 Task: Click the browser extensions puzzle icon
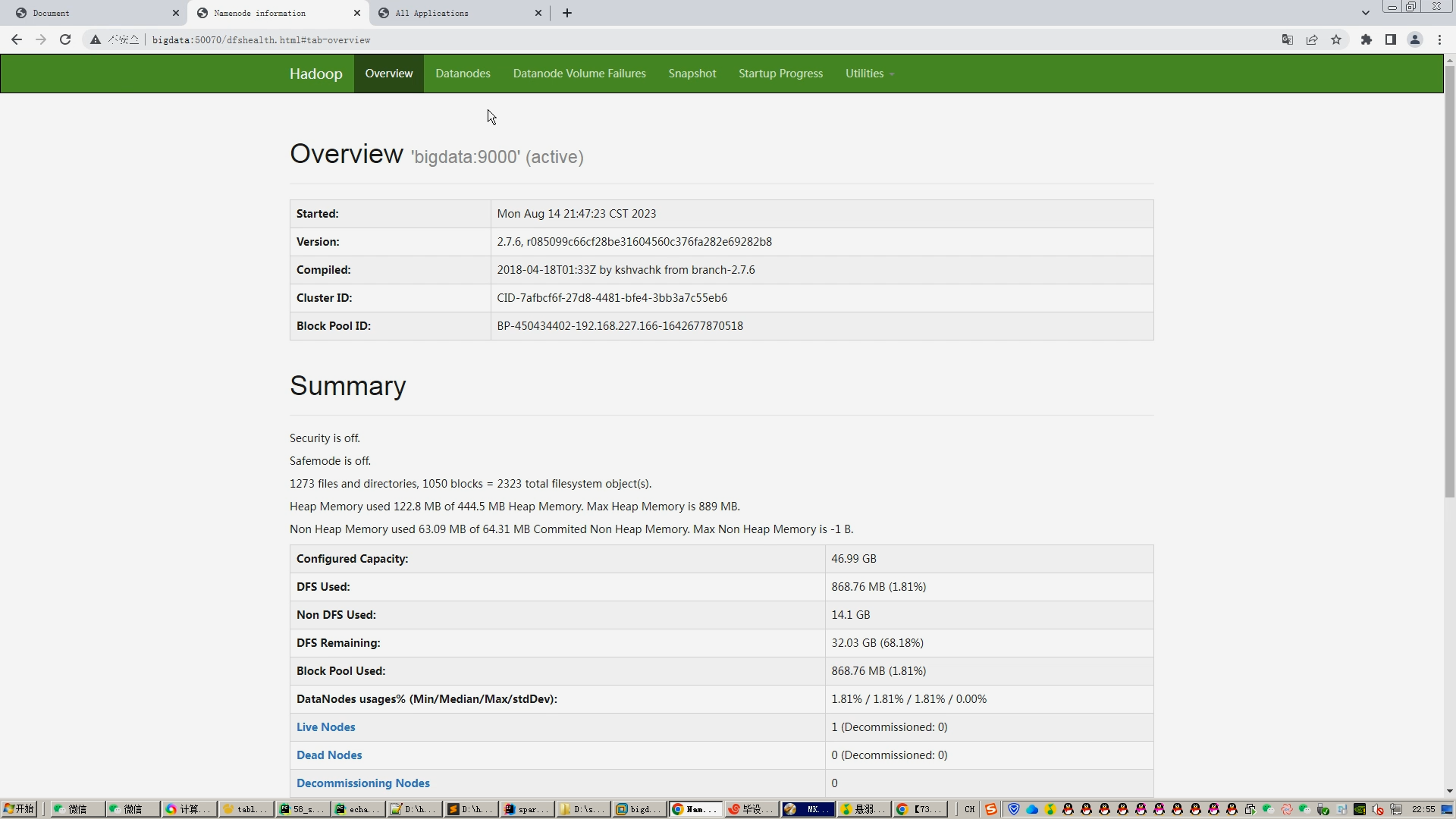[x=1365, y=39]
